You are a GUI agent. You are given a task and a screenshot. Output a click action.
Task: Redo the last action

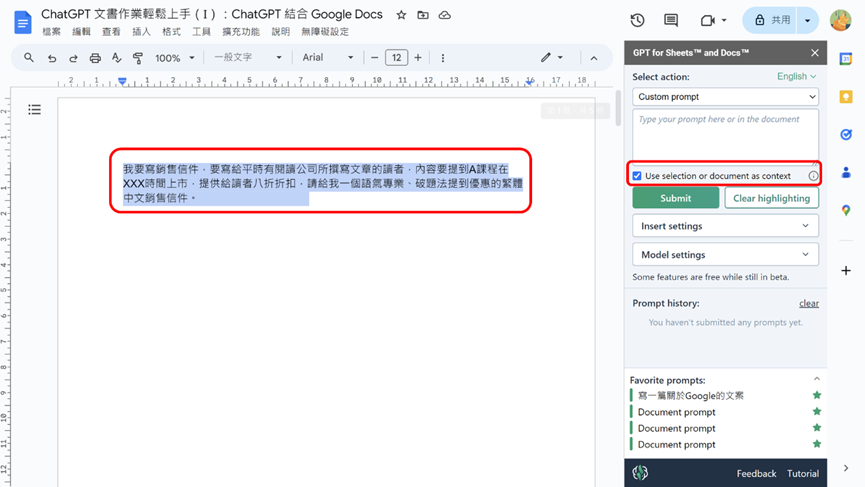click(73, 58)
